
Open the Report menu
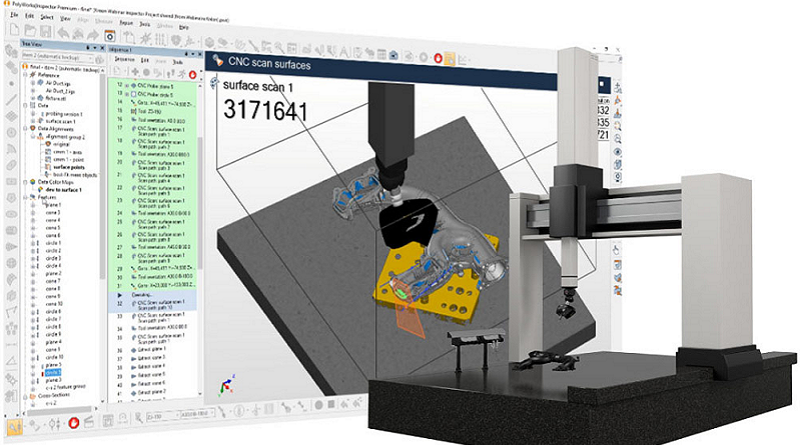(x=126, y=22)
